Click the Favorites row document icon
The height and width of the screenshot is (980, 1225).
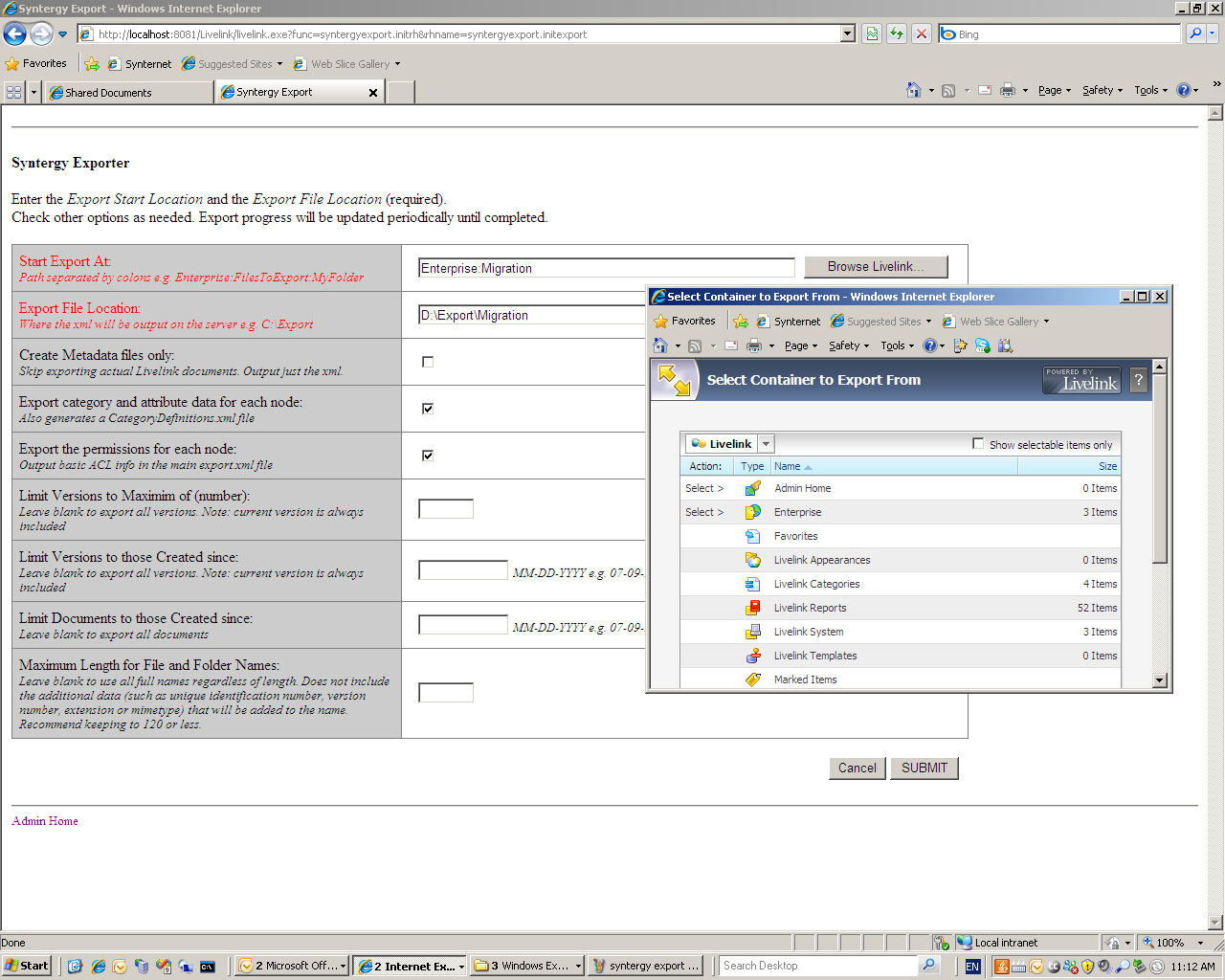pyautogui.click(x=753, y=536)
